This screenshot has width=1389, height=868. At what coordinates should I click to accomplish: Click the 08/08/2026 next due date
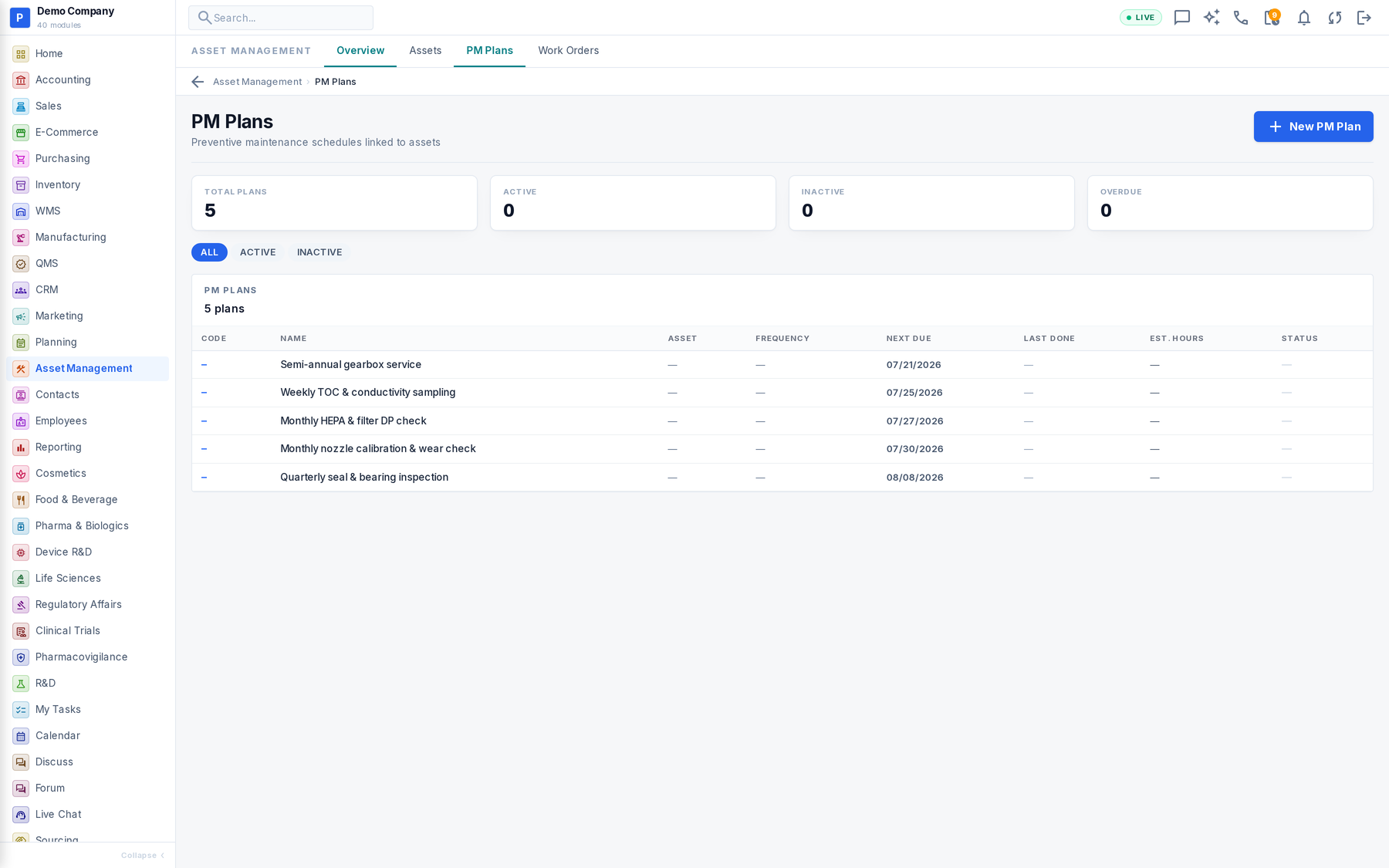914,478
